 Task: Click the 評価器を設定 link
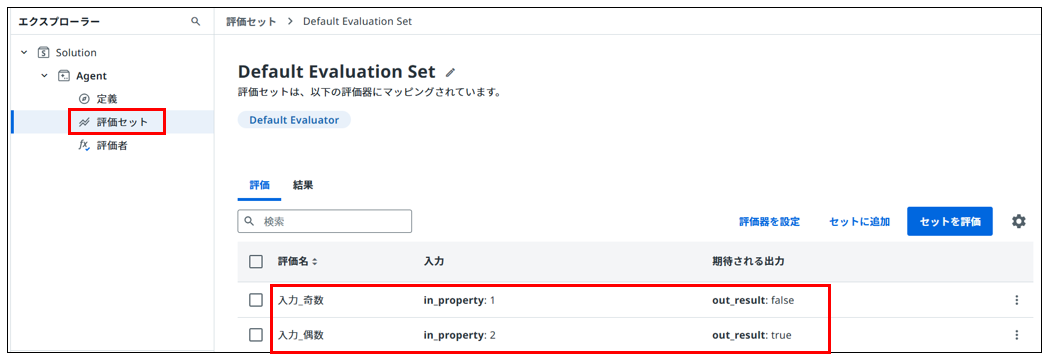tap(769, 221)
